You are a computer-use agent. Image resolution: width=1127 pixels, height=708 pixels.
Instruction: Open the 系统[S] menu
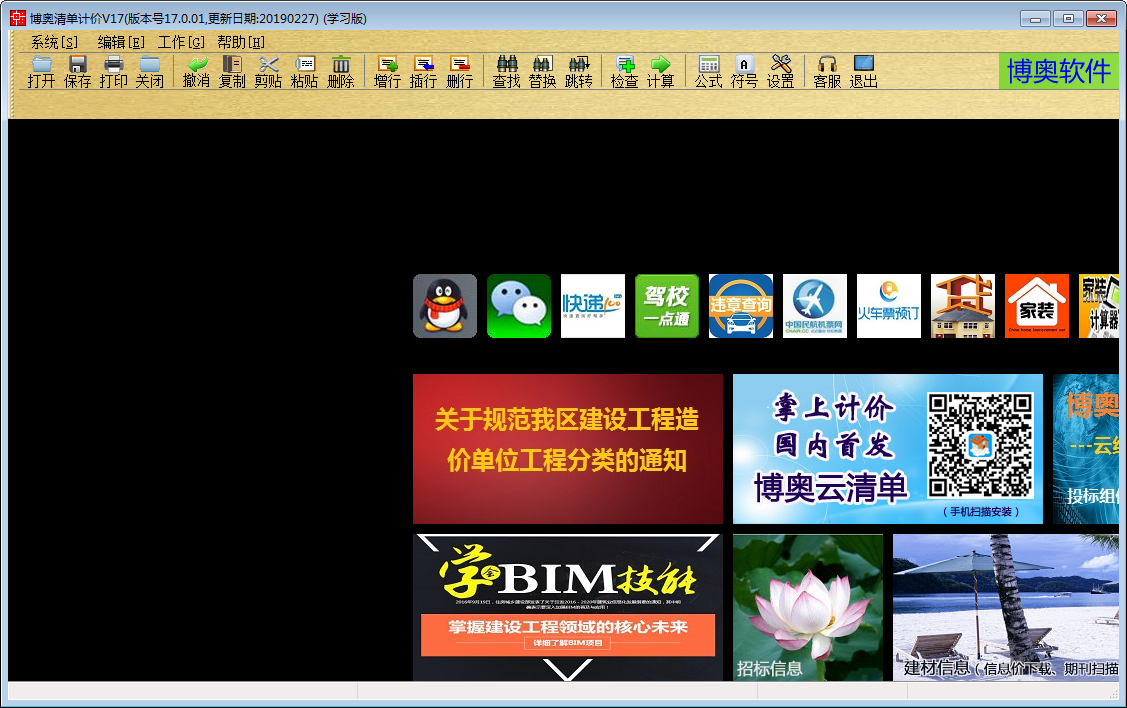(54, 42)
